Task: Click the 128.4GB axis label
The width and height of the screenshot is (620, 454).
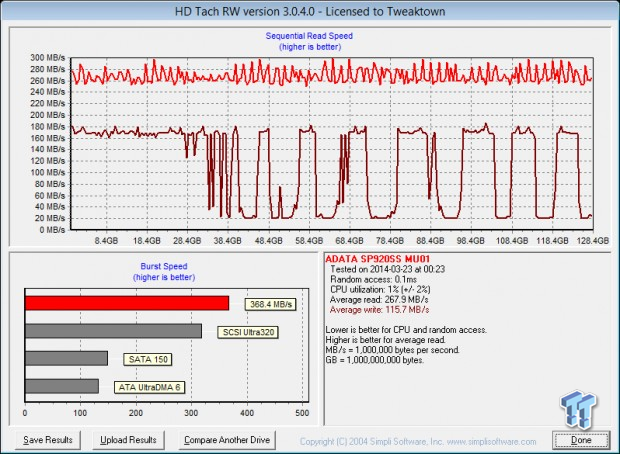Action: click(592, 240)
